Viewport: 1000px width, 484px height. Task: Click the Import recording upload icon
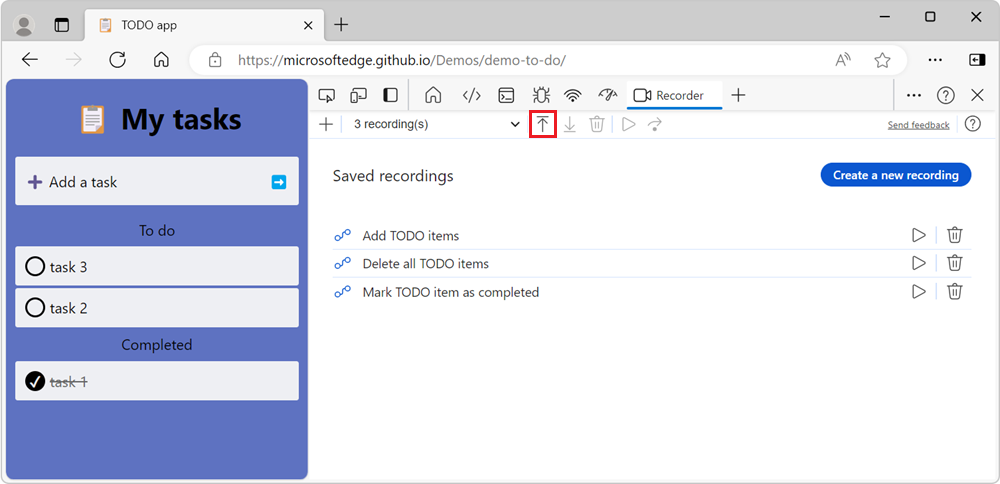543,124
